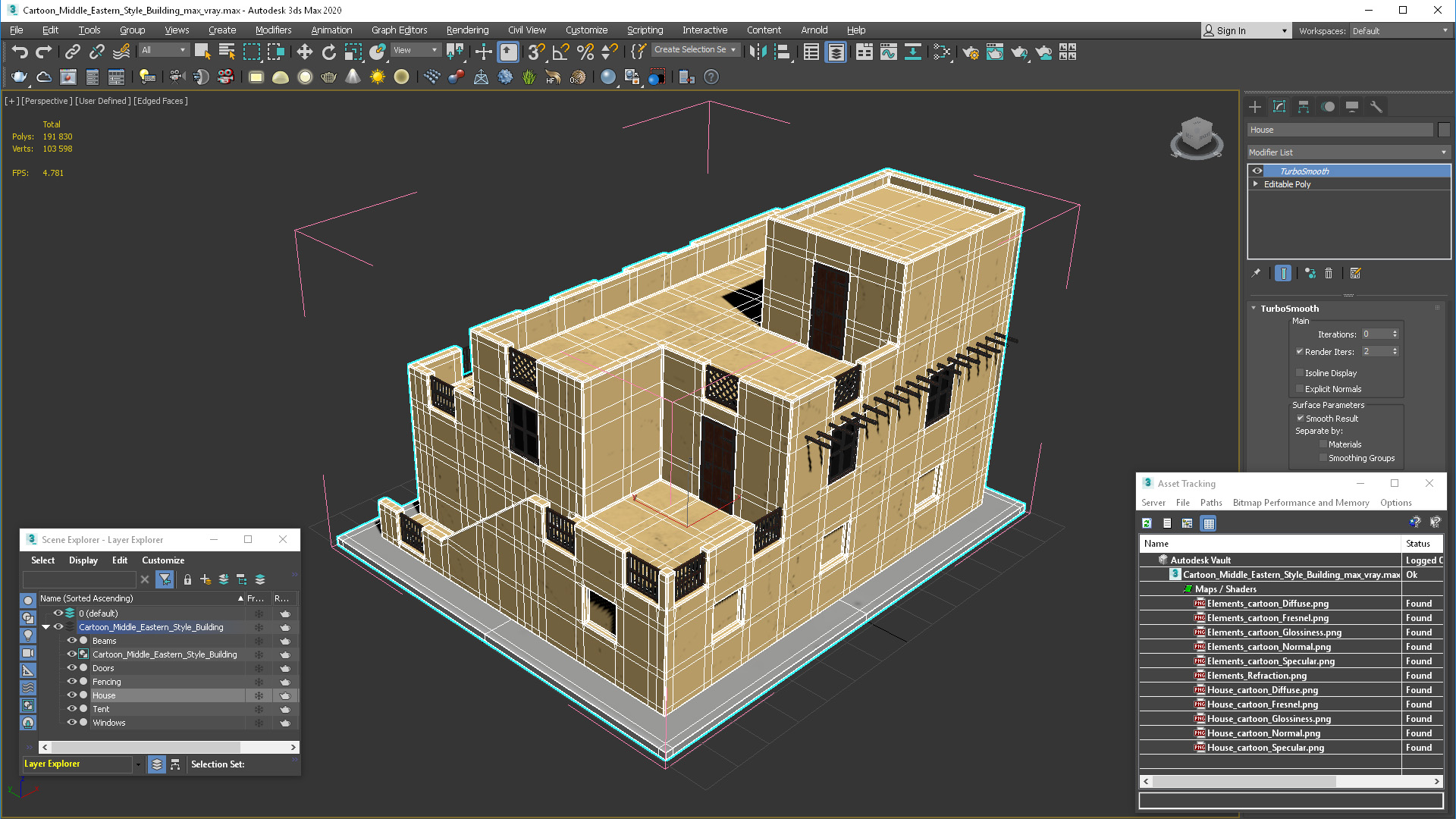Screen dimensions: 1456x819
Task: Open the Scripting menu
Action: pos(645,30)
